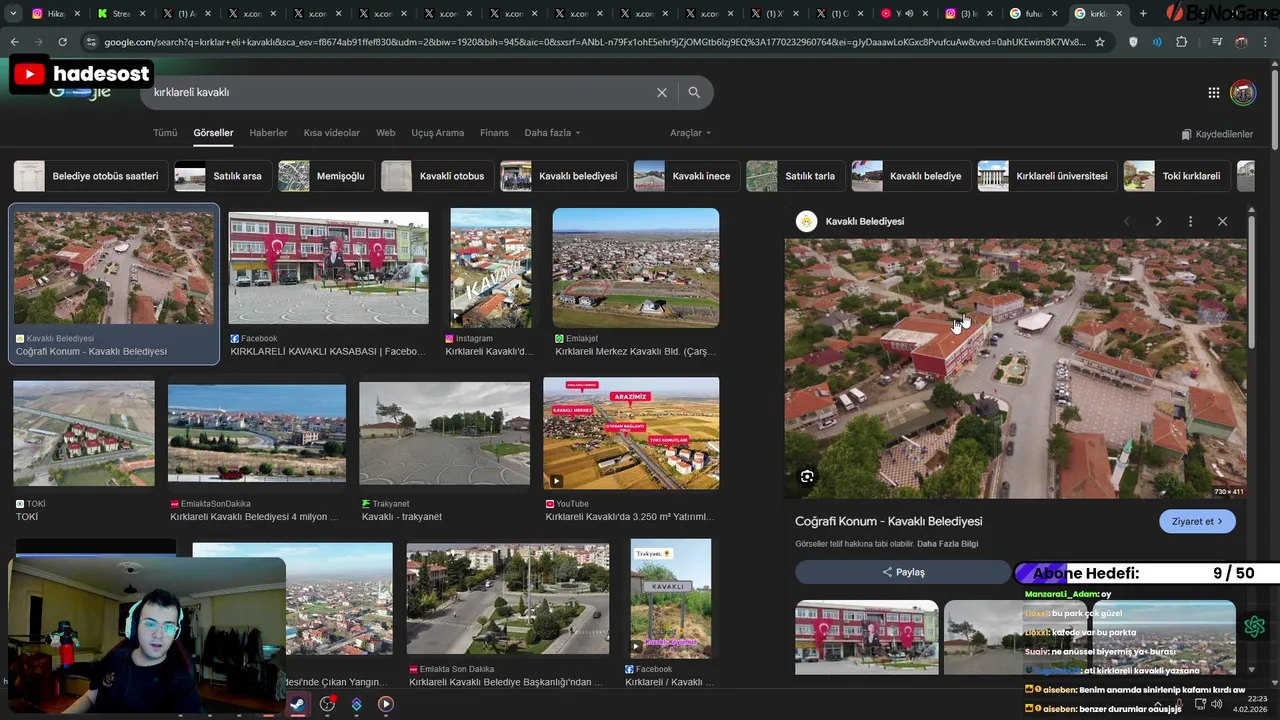1280x720 pixels.
Task: Submit the search with the magnifier icon
Action: (x=694, y=92)
